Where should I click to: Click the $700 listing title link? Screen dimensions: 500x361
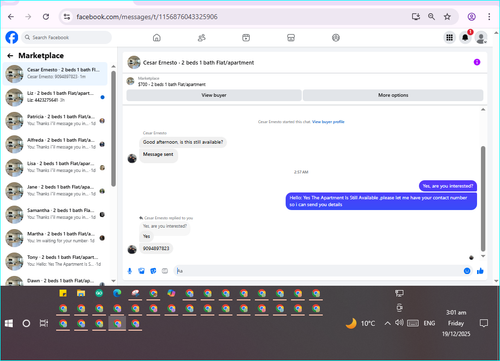tap(172, 84)
